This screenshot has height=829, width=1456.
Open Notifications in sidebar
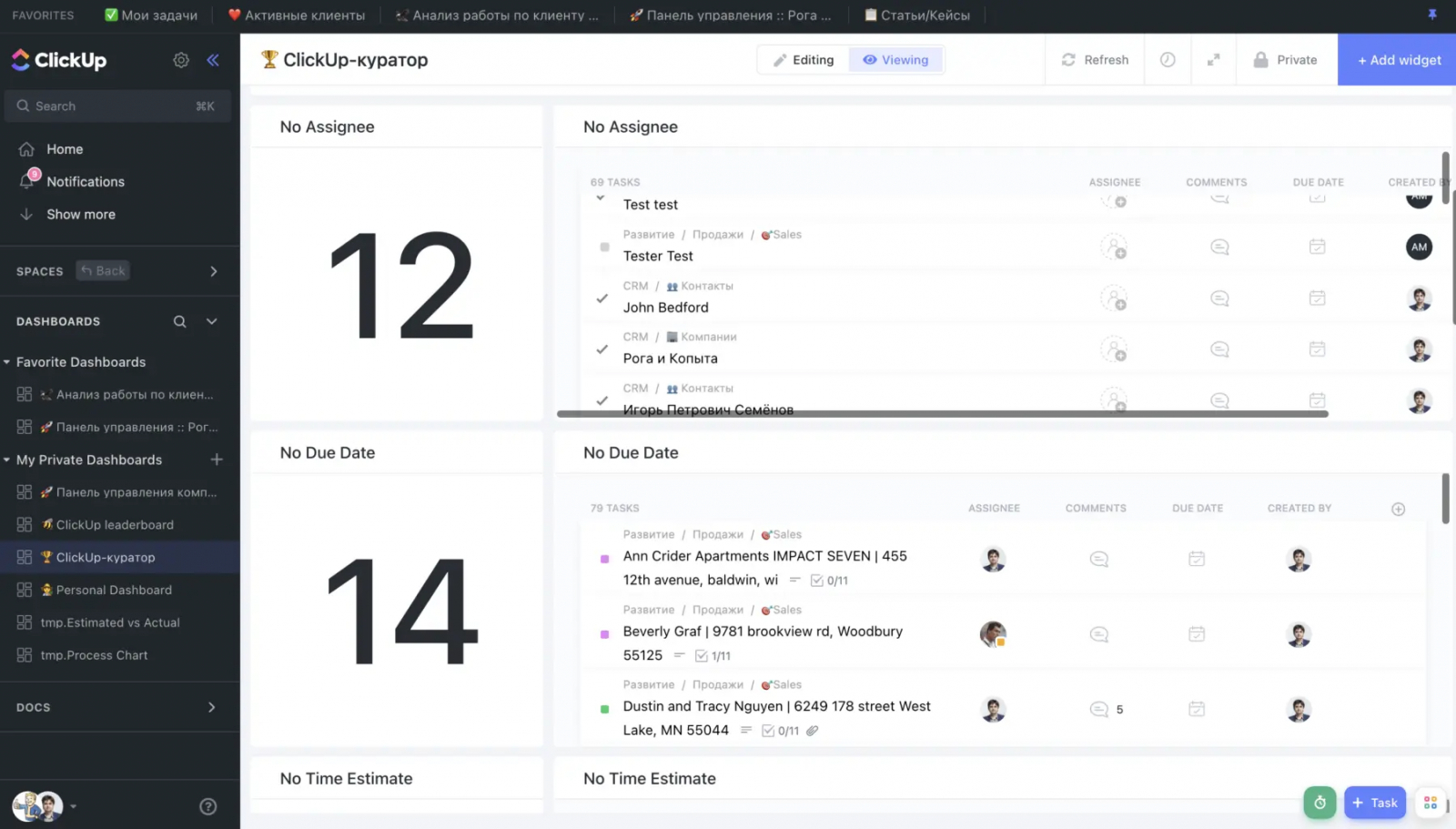[x=86, y=182]
